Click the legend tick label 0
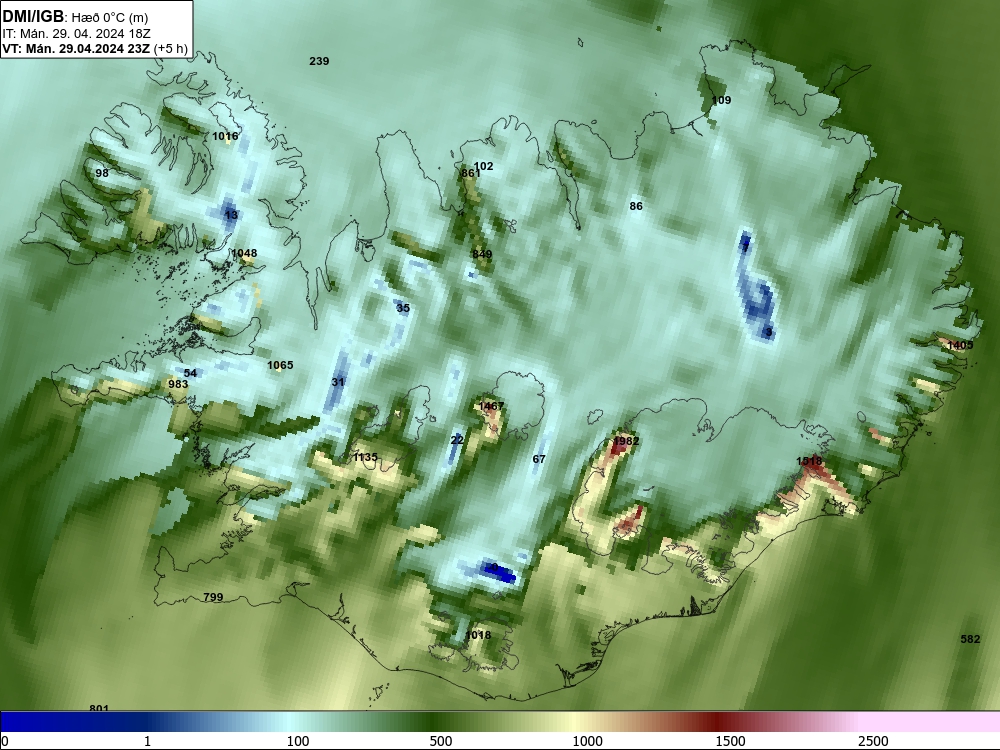 4,740
